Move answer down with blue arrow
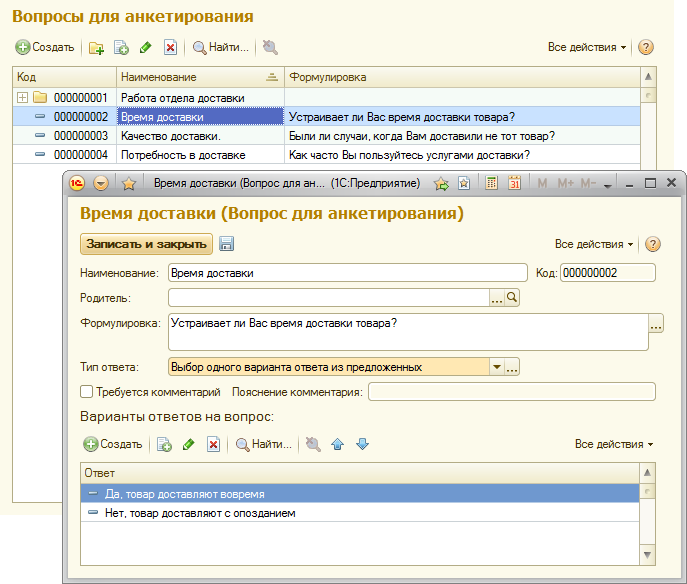 [x=362, y=444]
